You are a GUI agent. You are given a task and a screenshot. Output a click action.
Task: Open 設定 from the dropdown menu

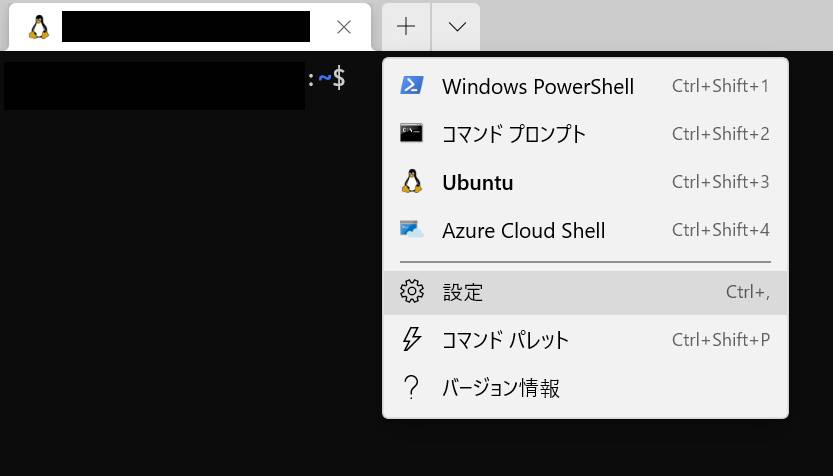pyautogui.click(x=464, y=292)
